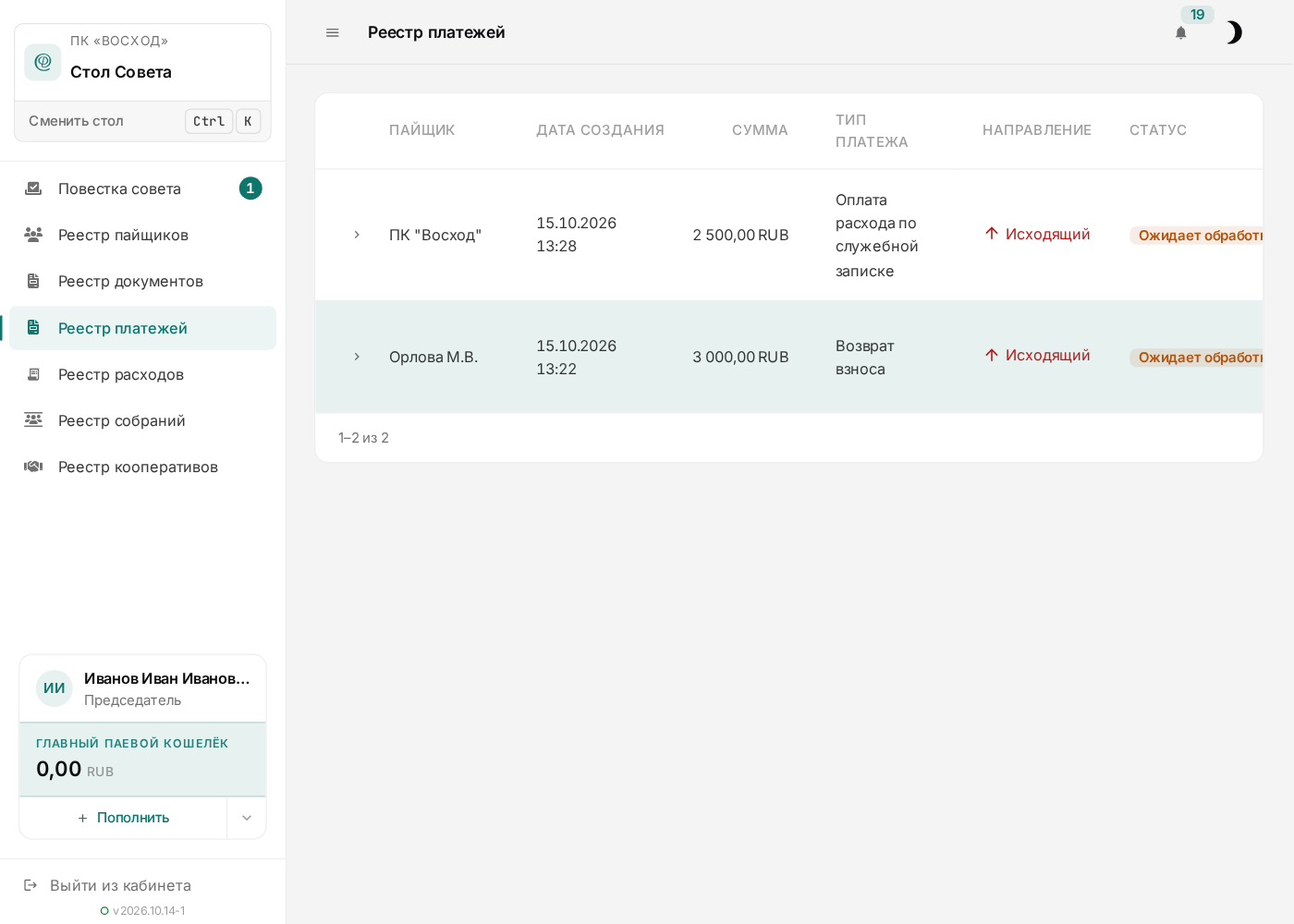Click Дата создания column header
The image size is (1294, 924).
point(600,130)
